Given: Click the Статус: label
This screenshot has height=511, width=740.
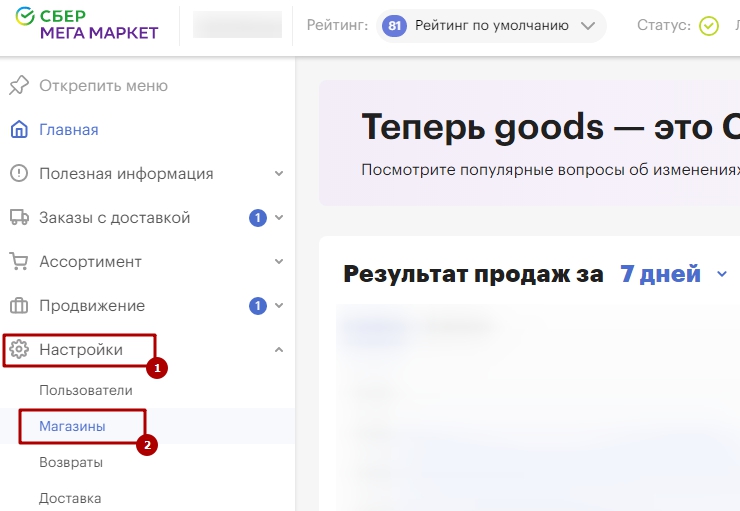Looking at the screenshot, I should click(664, 25).
